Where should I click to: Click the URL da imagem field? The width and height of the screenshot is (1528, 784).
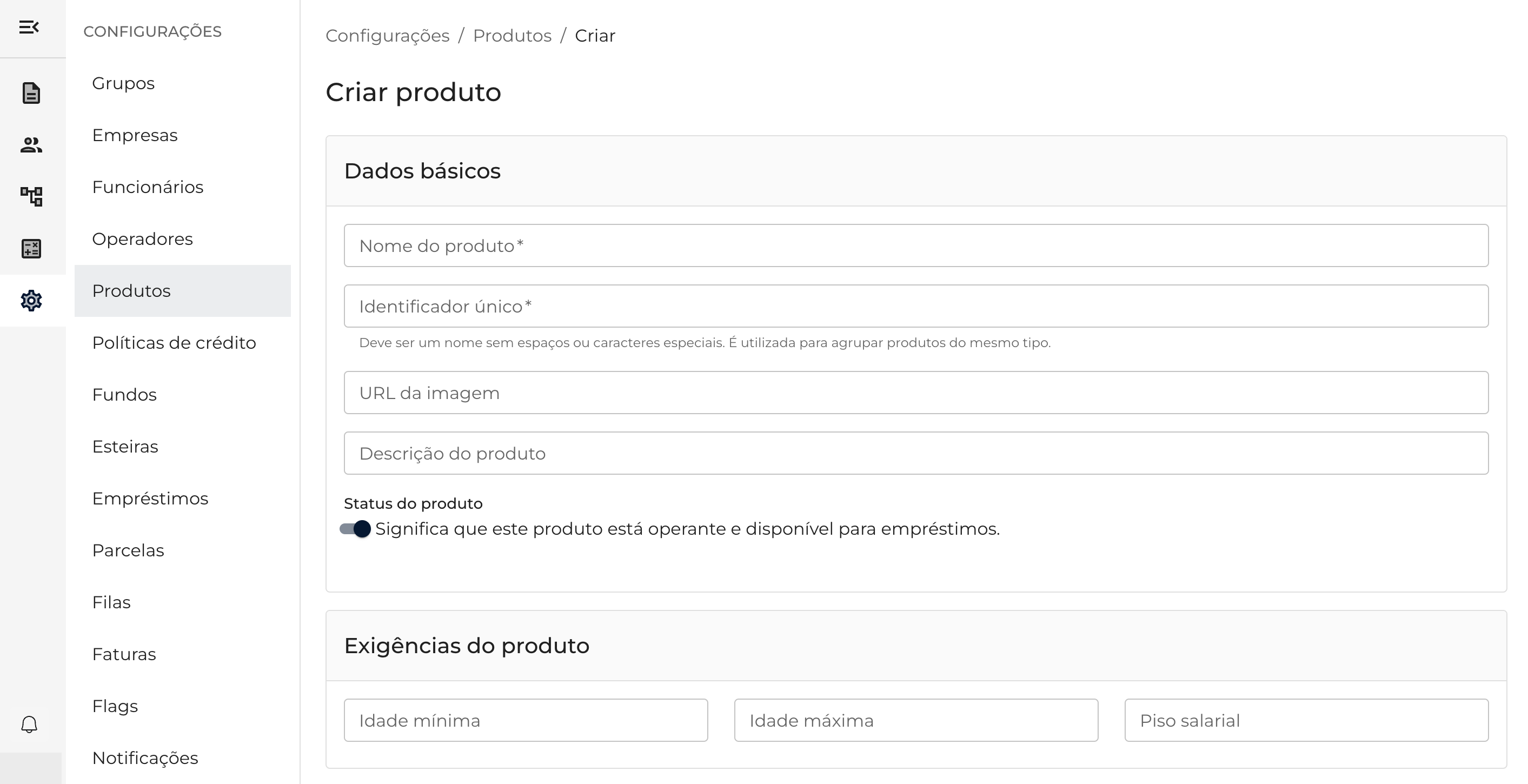tap(916, 393)
